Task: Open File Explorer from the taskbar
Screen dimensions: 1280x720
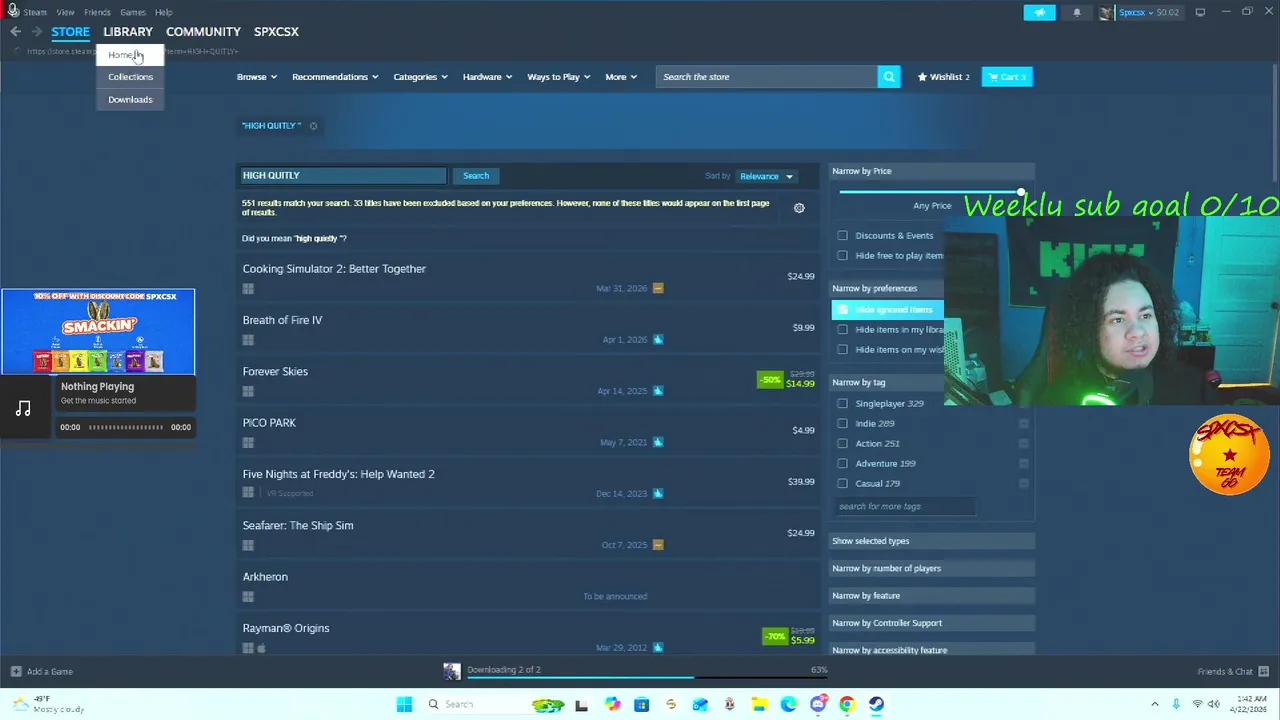Action: point(758,704)
